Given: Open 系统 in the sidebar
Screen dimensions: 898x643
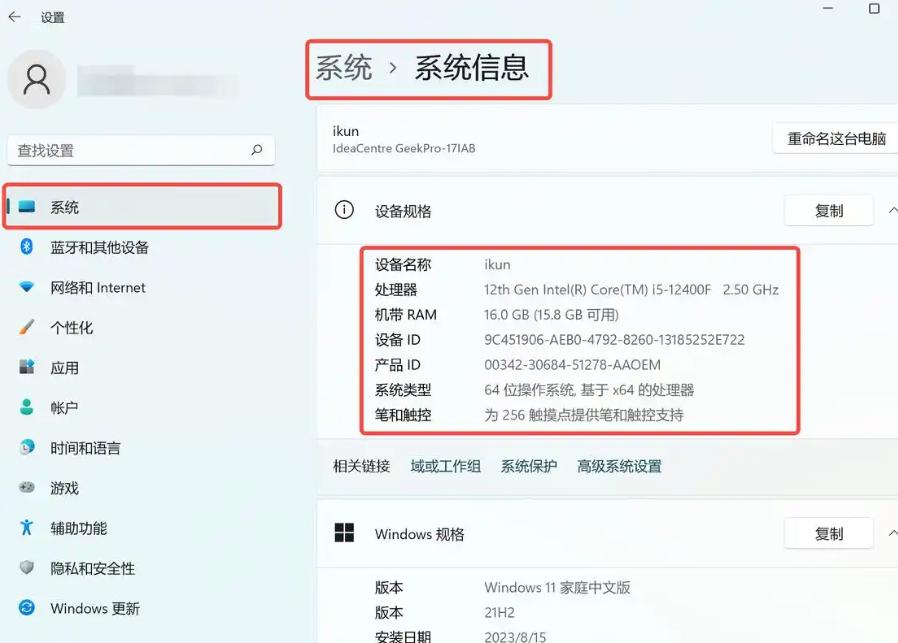Looking at the screenshot, I should (143, 207).
